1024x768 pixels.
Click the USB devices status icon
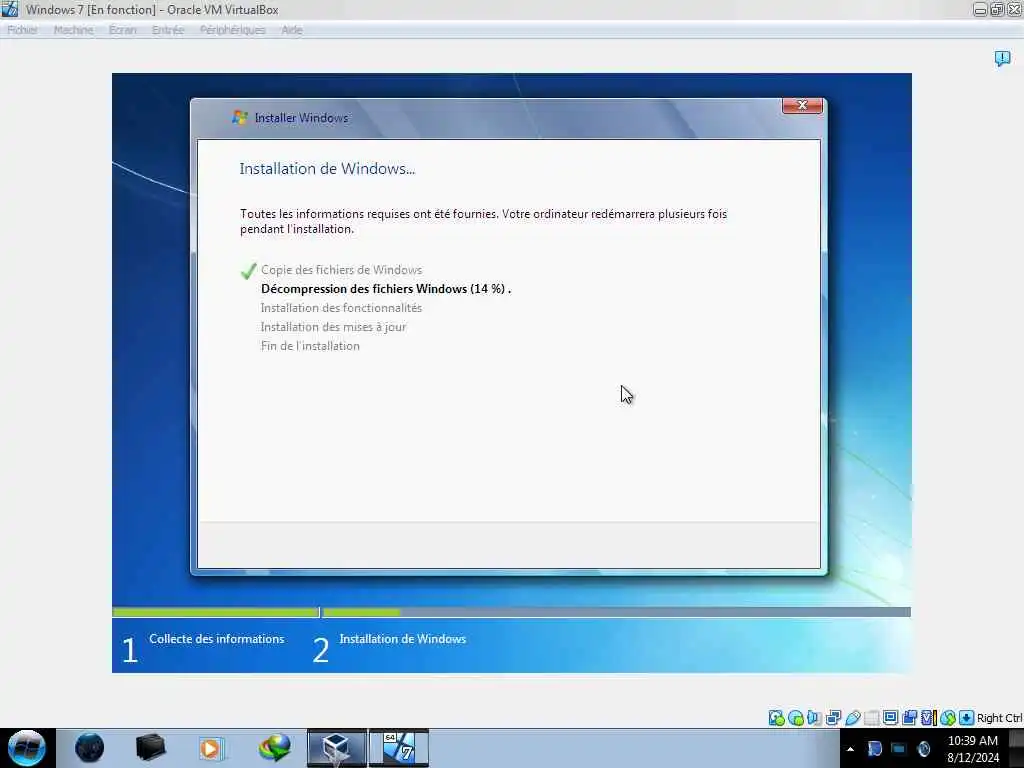(x=852, y=718)
